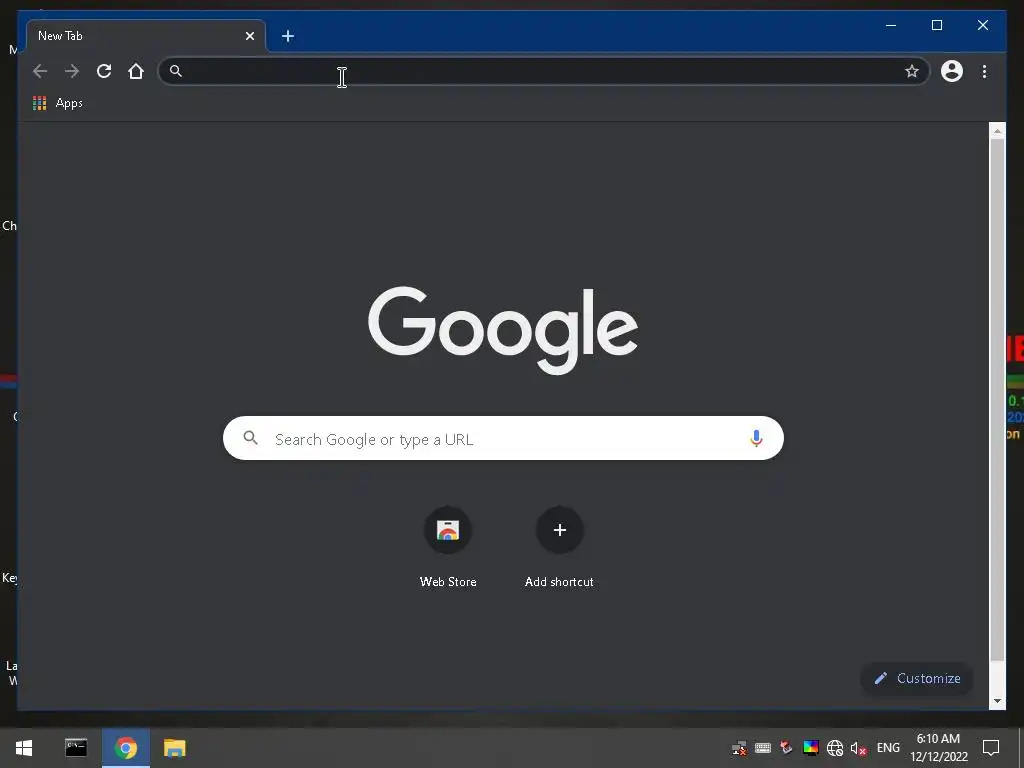
Task: Open the Customize page button
Action: (917, 679)
